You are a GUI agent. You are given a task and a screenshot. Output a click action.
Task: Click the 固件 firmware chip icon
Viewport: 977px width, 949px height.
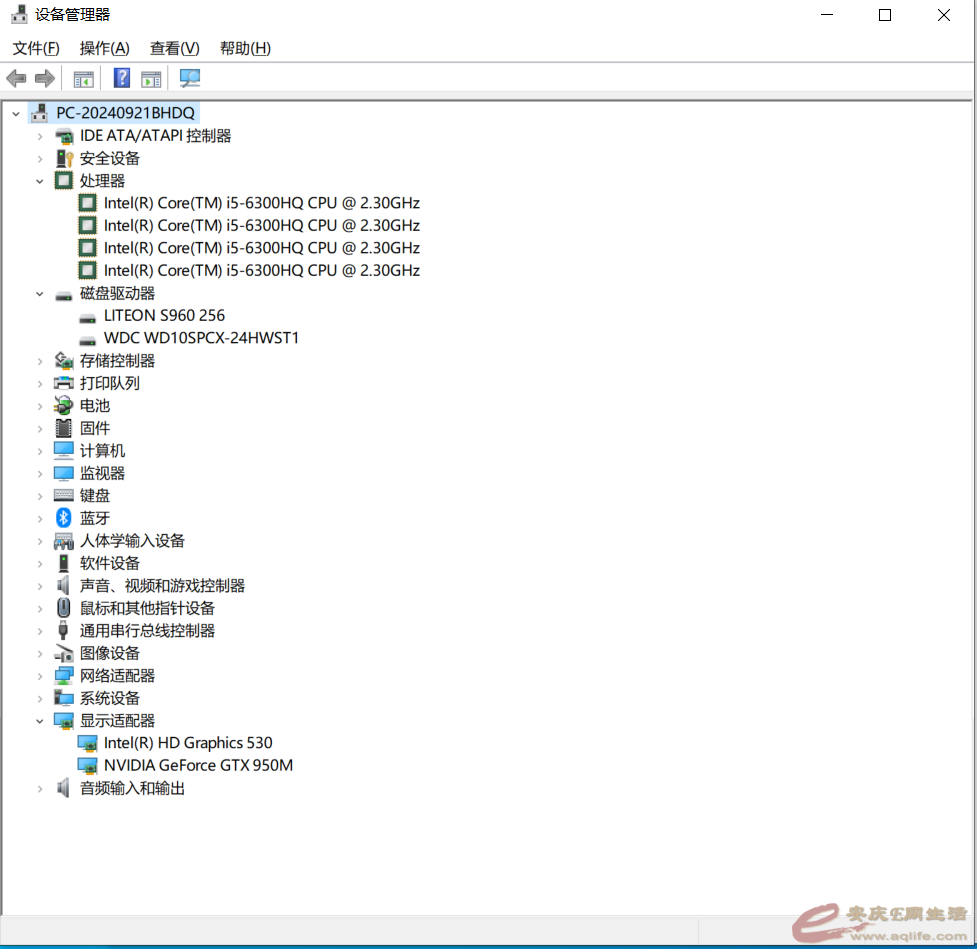(64, 428)
